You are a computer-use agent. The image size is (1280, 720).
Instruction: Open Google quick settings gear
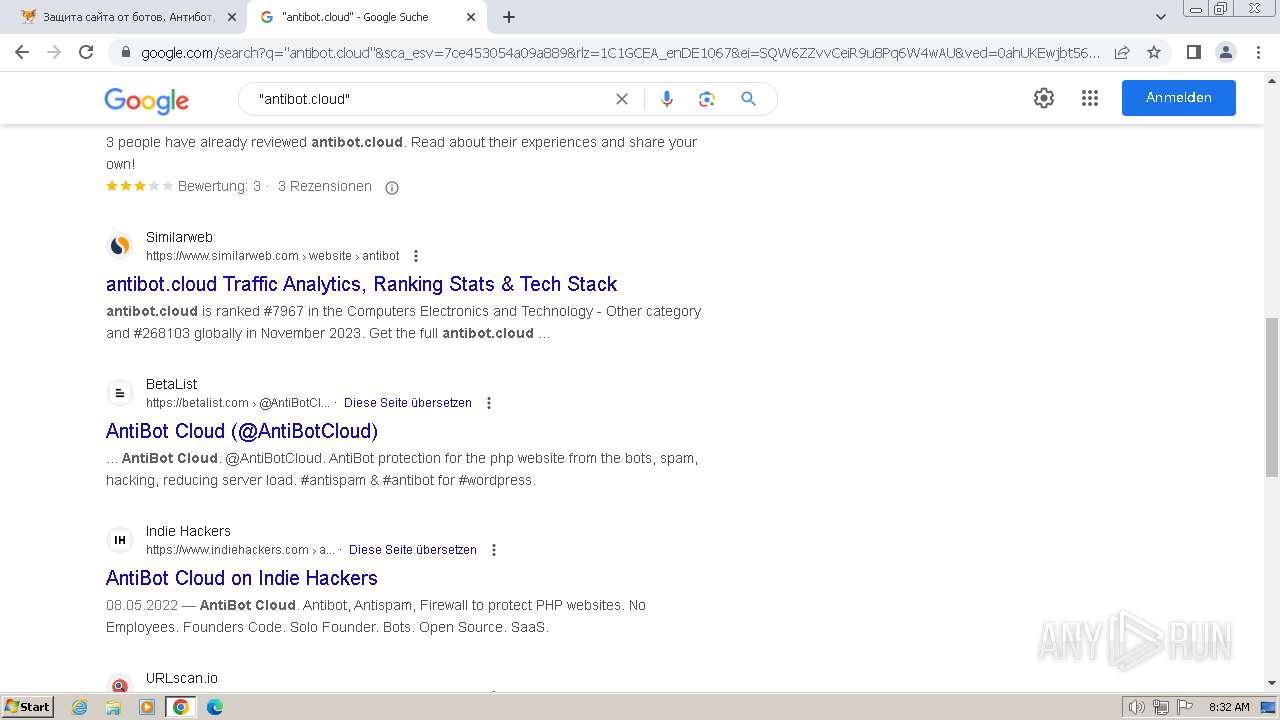point(1044,98)
